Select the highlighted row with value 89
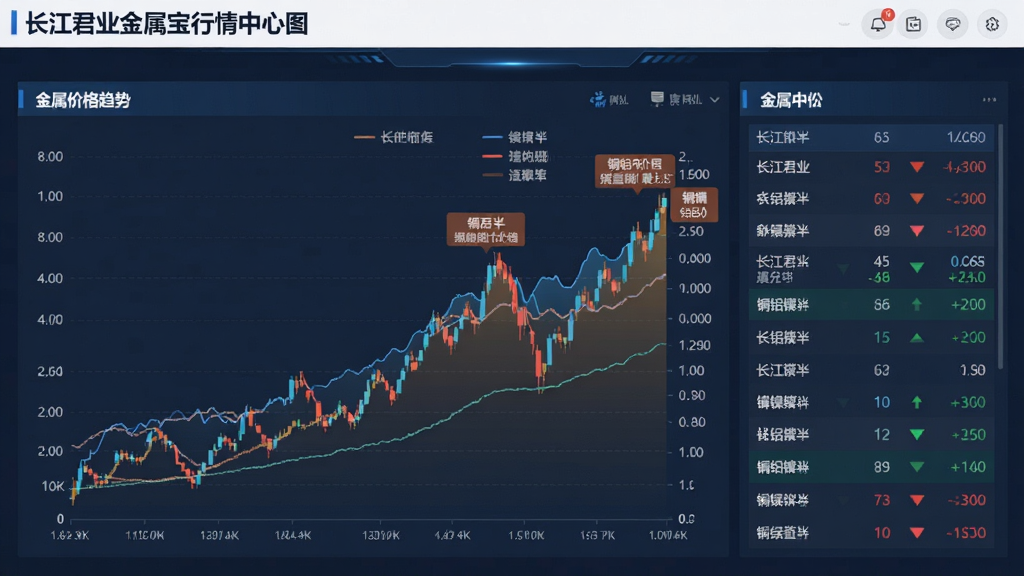 click(871, 467)
